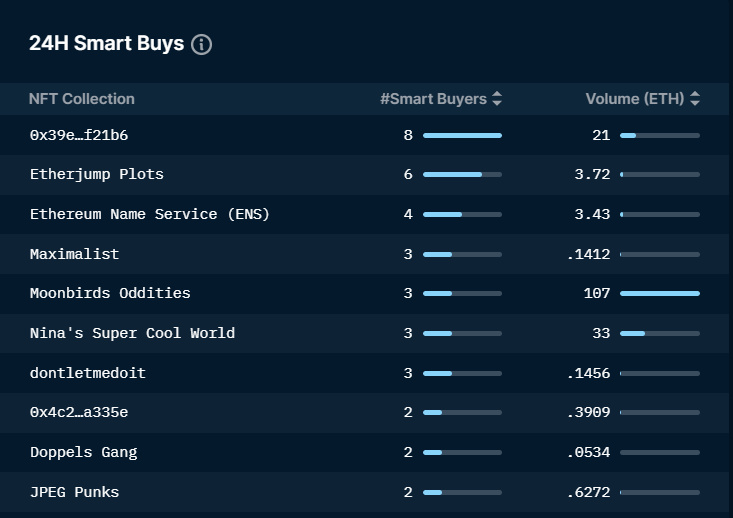Click the smart buyers bar for Etherjump Plots
Image resolution: width=733 pixels, height=518 pixels.
click(x=462, y=175)
